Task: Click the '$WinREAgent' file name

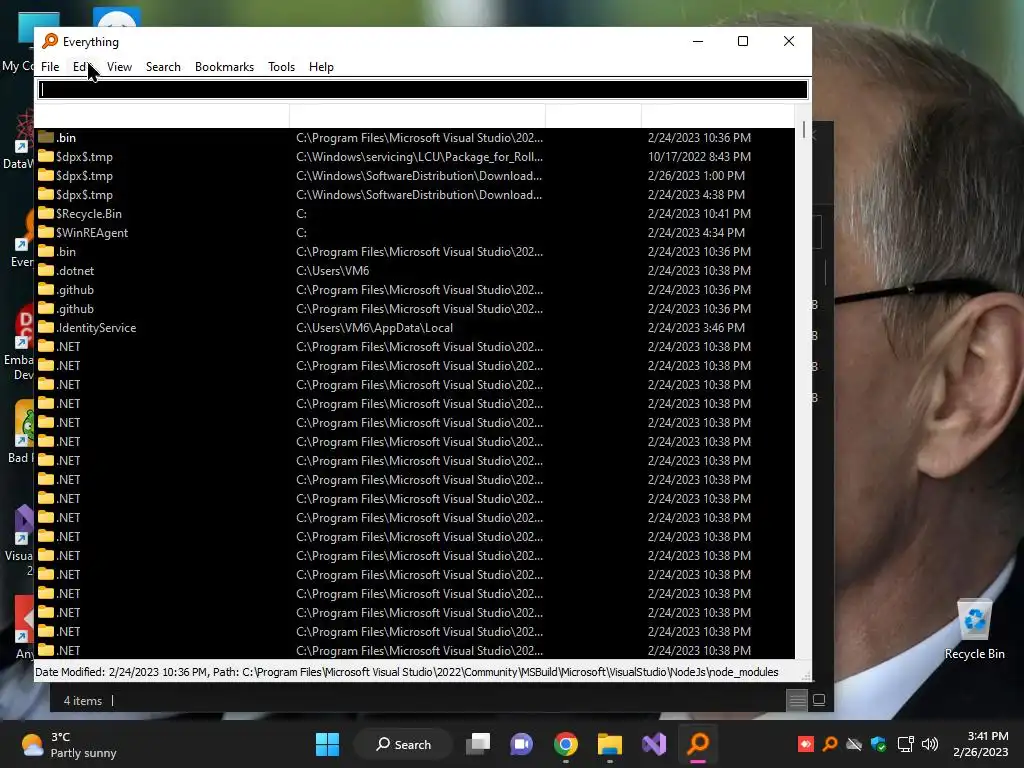Action: click(92, 232)
